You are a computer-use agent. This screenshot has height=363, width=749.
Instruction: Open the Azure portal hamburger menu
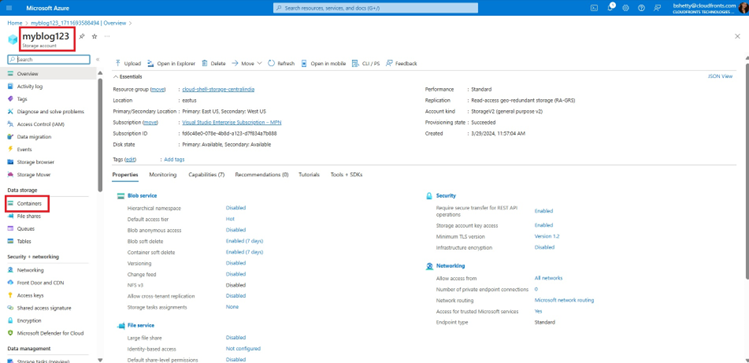pos(10,8)
